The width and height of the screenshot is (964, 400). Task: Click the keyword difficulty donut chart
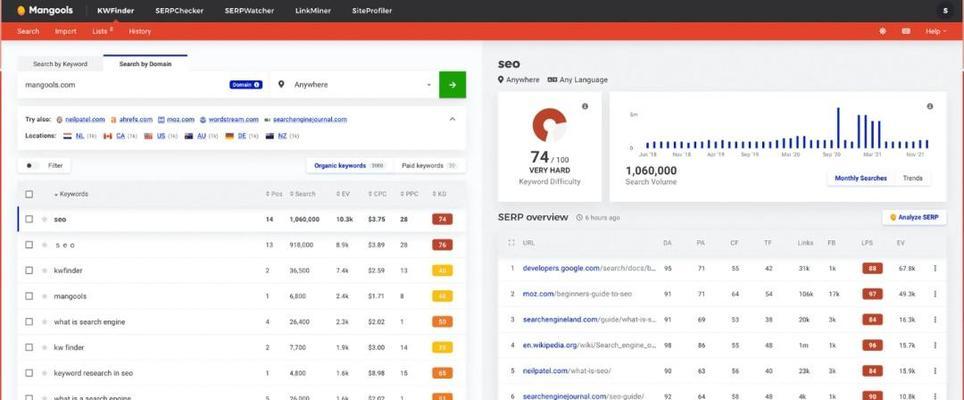tap(549, 125)
